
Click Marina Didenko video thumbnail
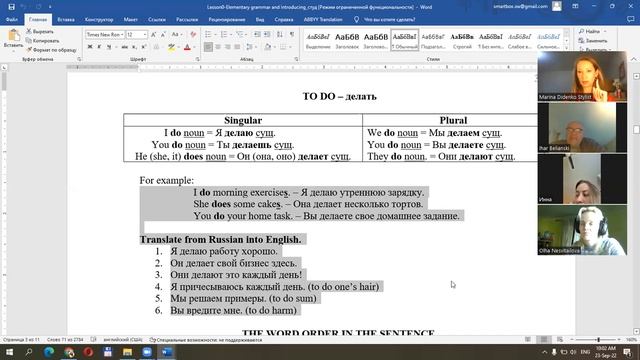coord(582,76)
